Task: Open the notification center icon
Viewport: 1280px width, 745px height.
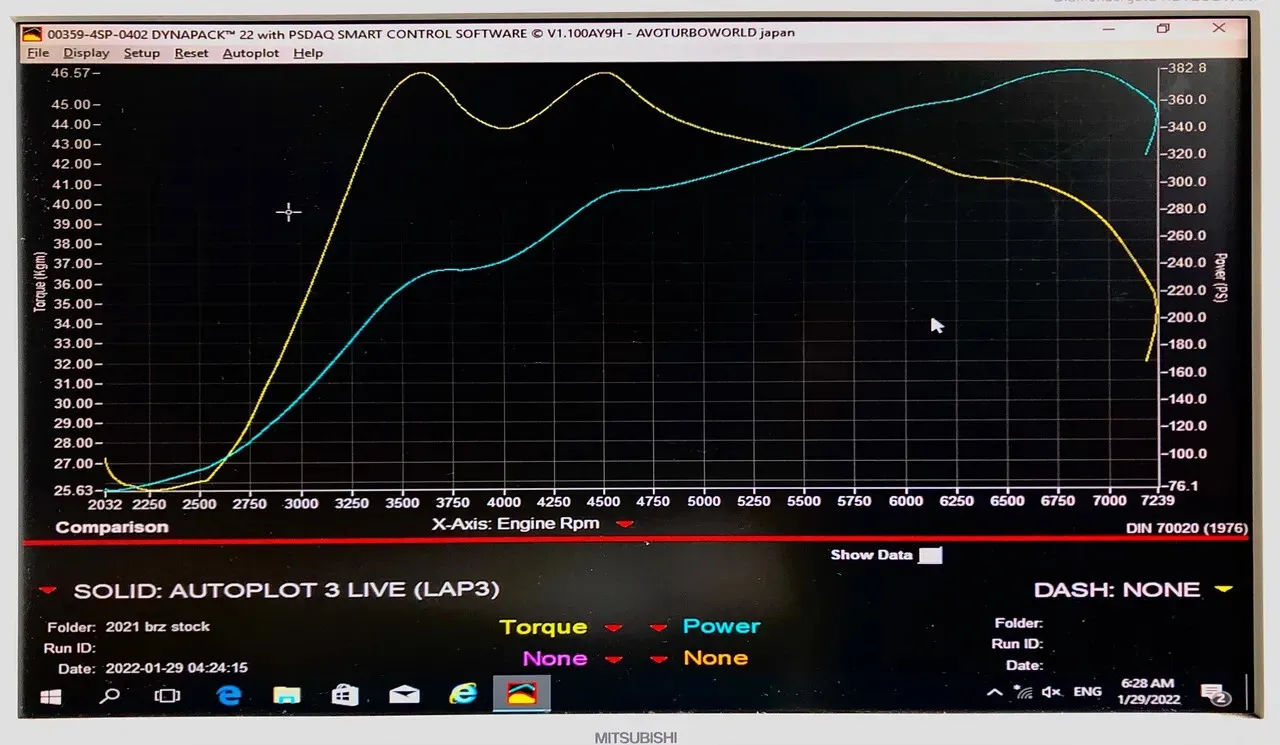Action: (1214, 694)
